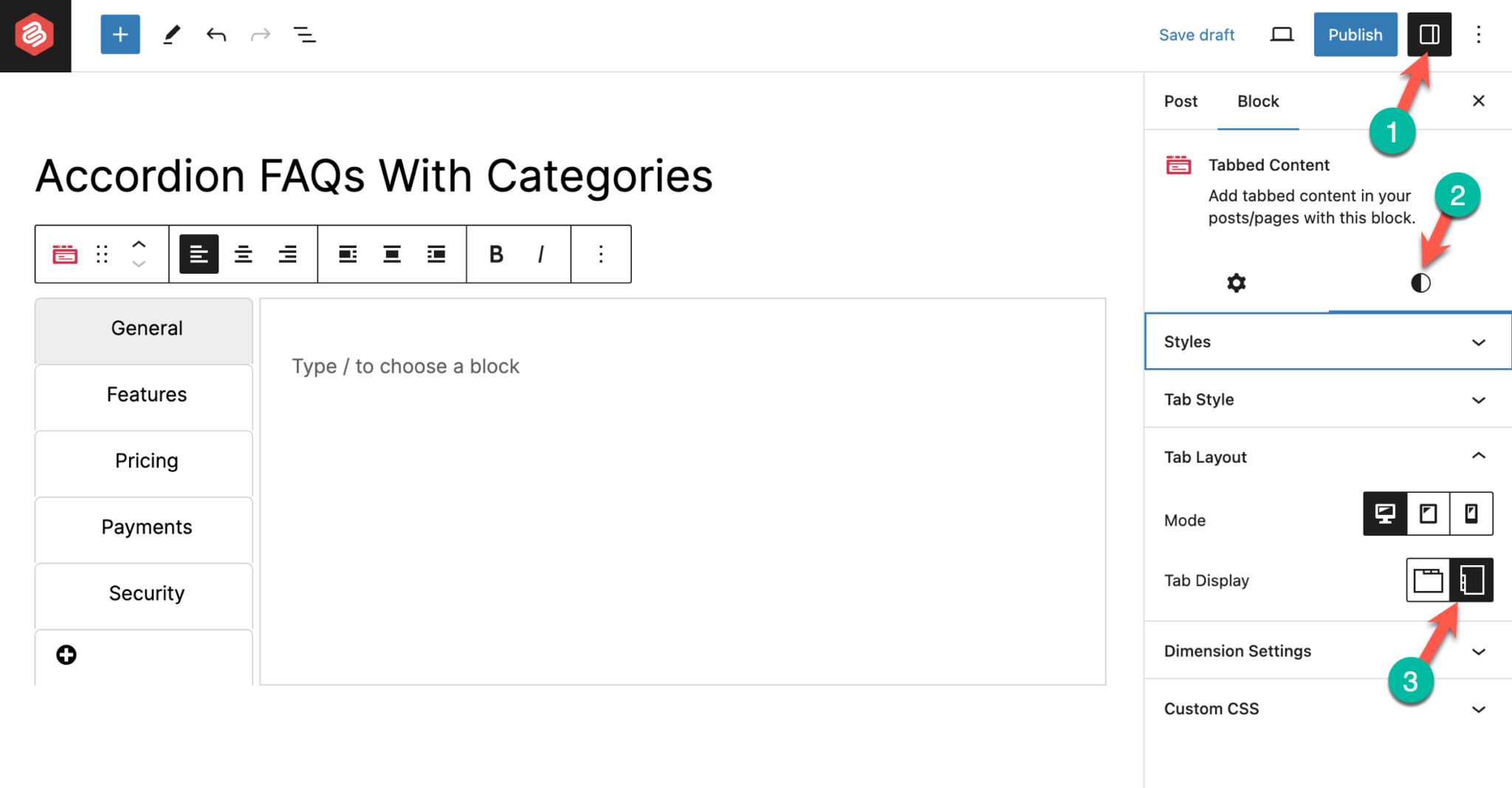The image size is (1512, 788).
Task: Open block settings via the gear icon
Action: point(1235,283)
